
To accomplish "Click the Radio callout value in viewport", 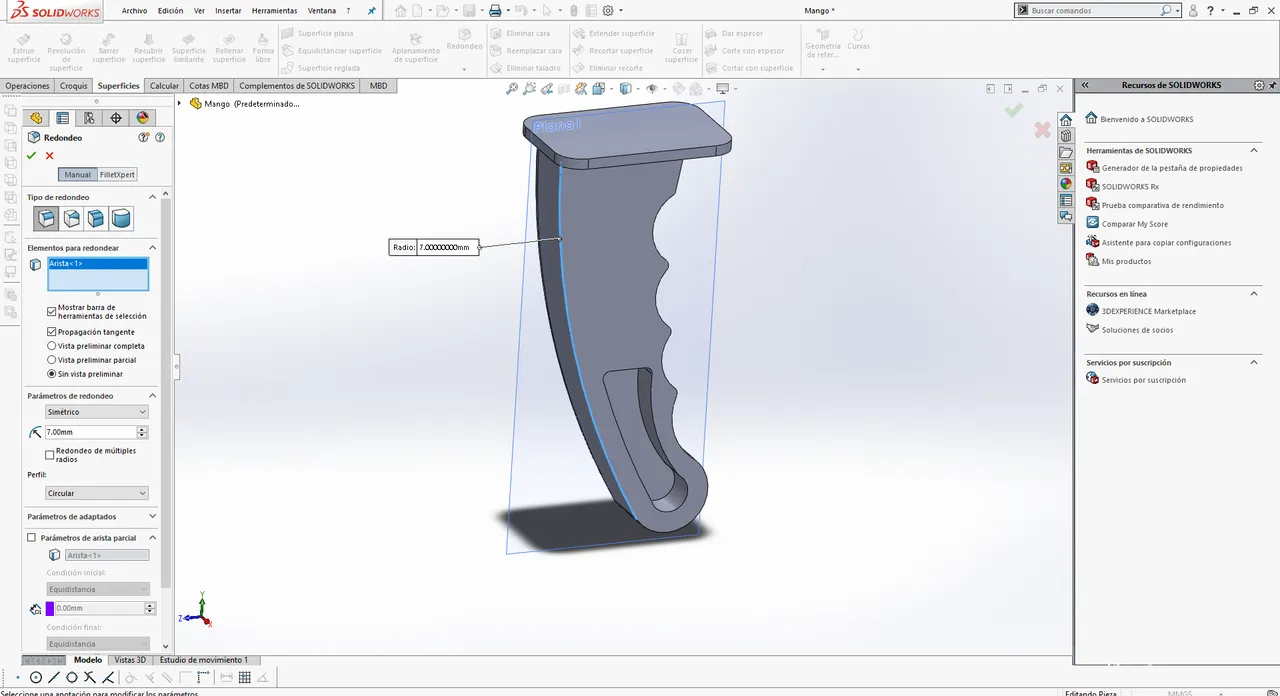I will click(x=447, y=247).
